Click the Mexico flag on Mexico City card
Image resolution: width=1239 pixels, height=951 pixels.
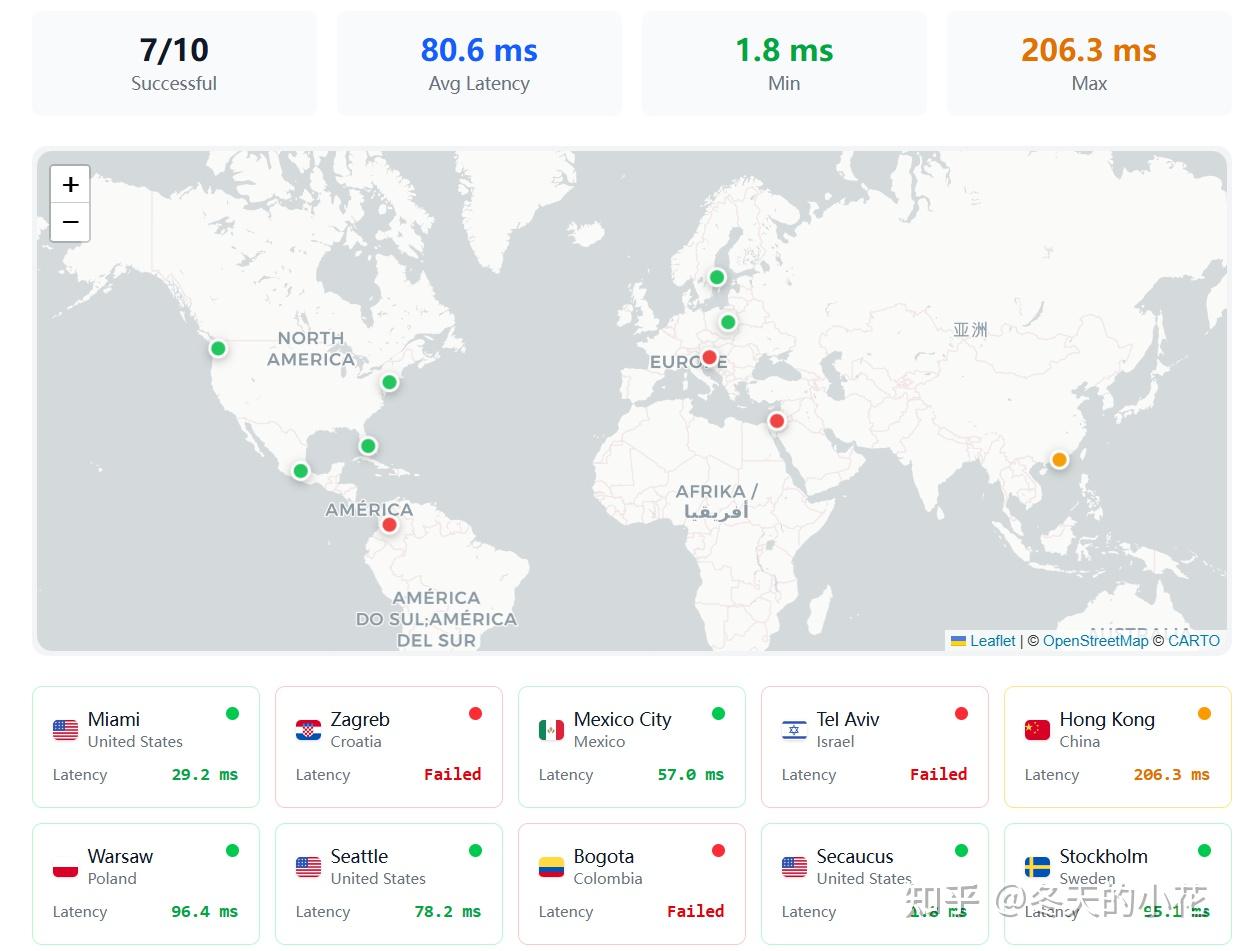point(551,730)
